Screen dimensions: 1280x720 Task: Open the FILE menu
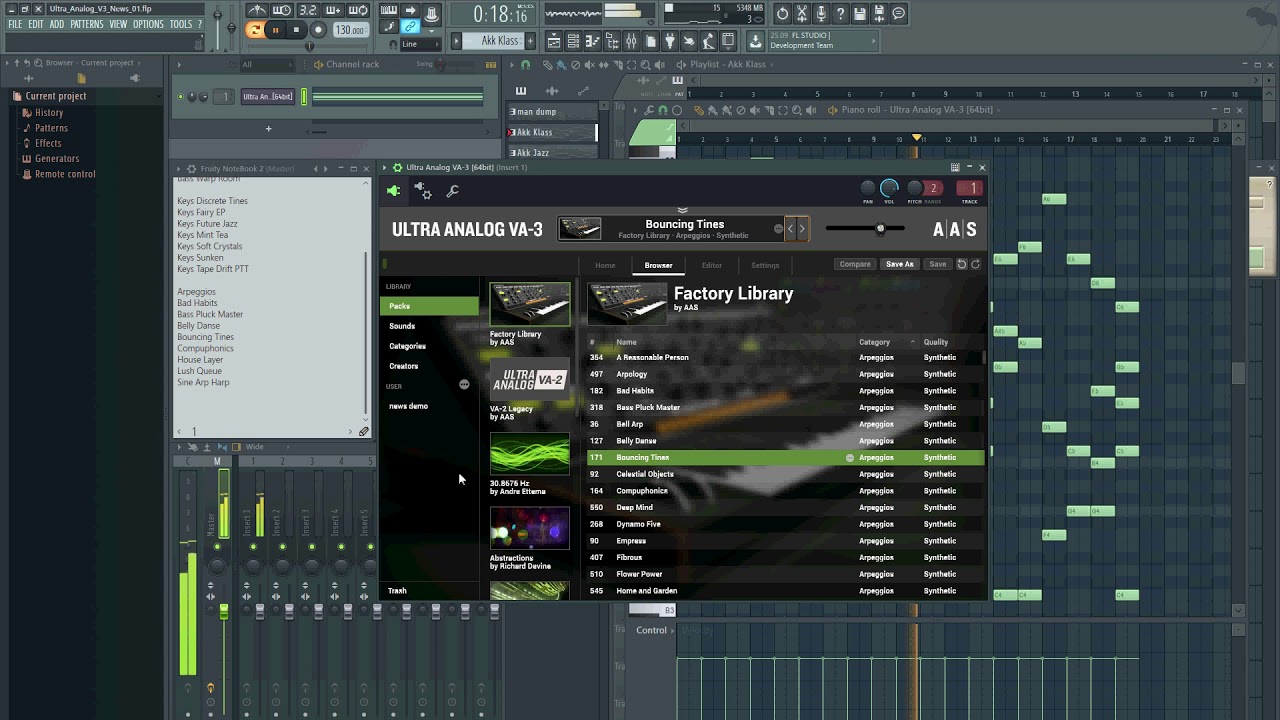point(15,24)
